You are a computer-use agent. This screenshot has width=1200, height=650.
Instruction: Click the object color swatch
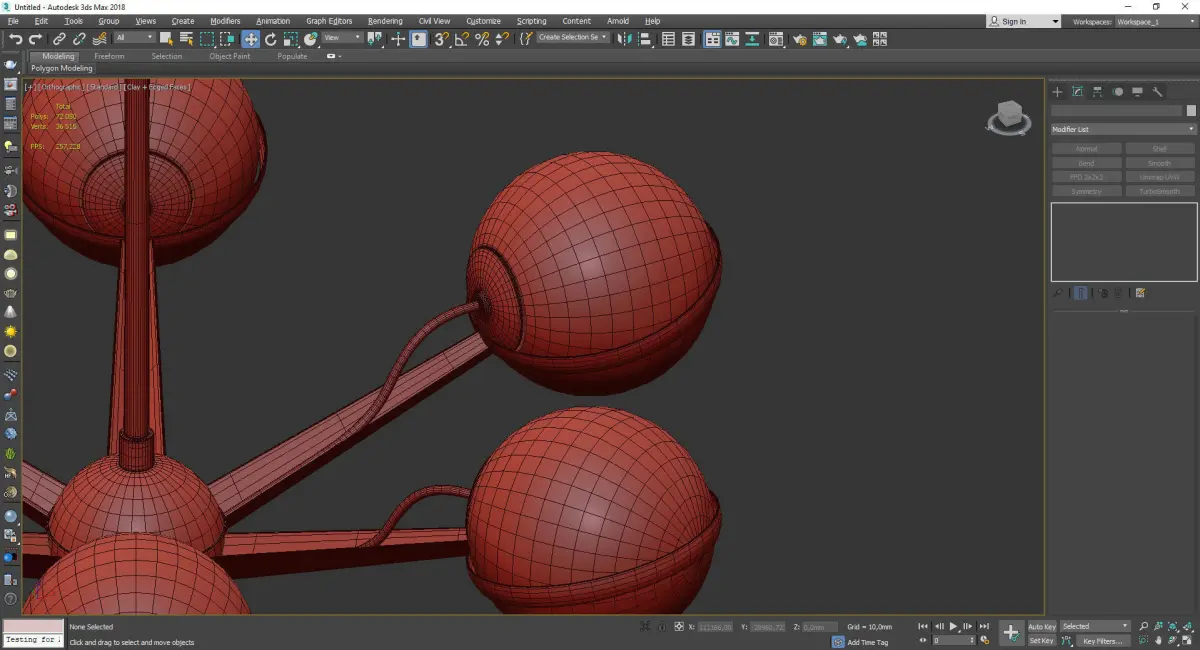(1190, 111)
